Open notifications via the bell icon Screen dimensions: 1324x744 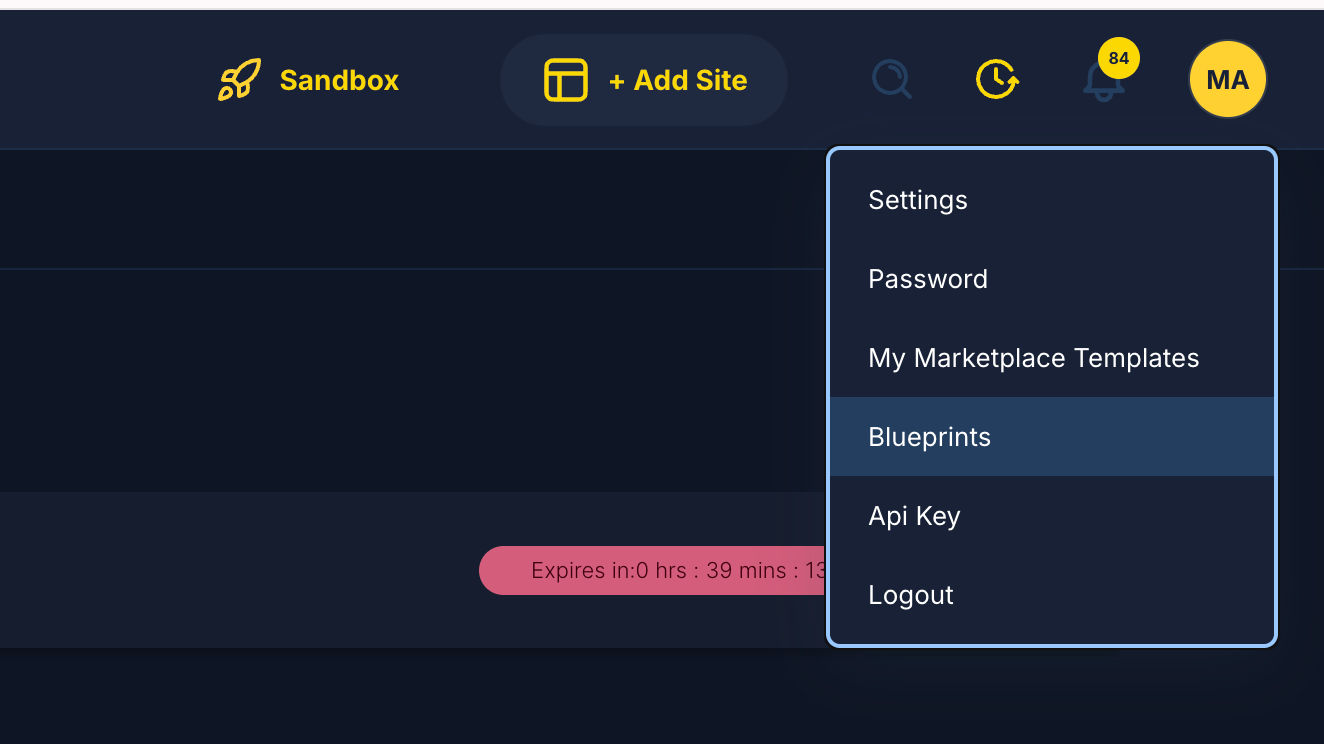(1102, 84)
